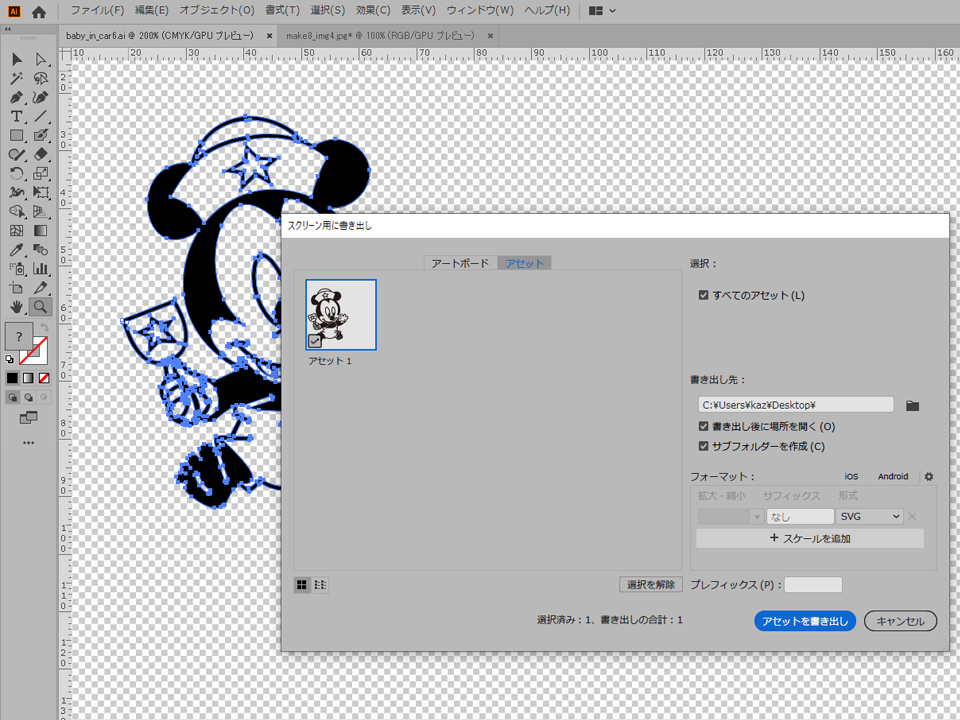Open the SVG format dropdown
This screenshot has width=960, height=720.
(869, 517)
